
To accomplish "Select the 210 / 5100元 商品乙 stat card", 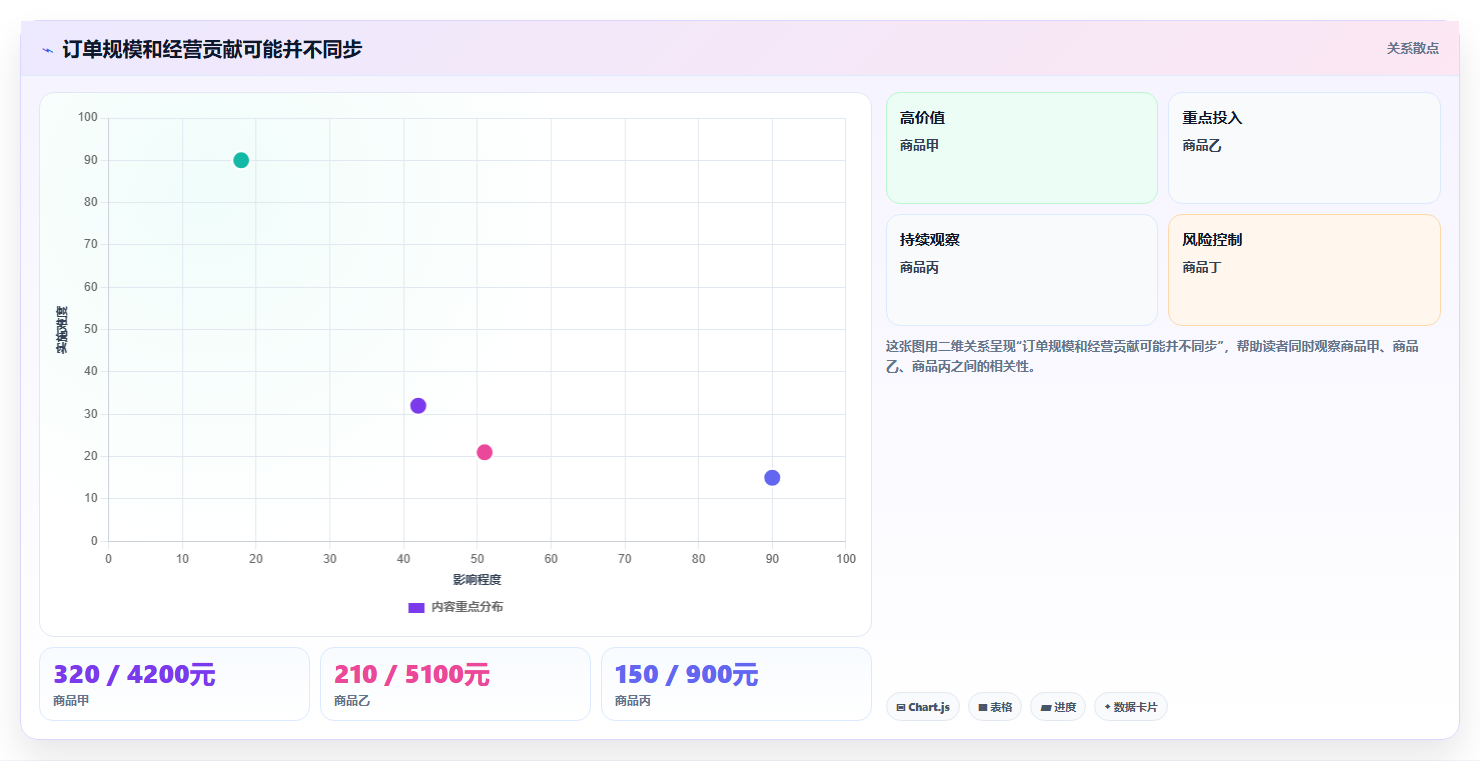I will [455, 684].
